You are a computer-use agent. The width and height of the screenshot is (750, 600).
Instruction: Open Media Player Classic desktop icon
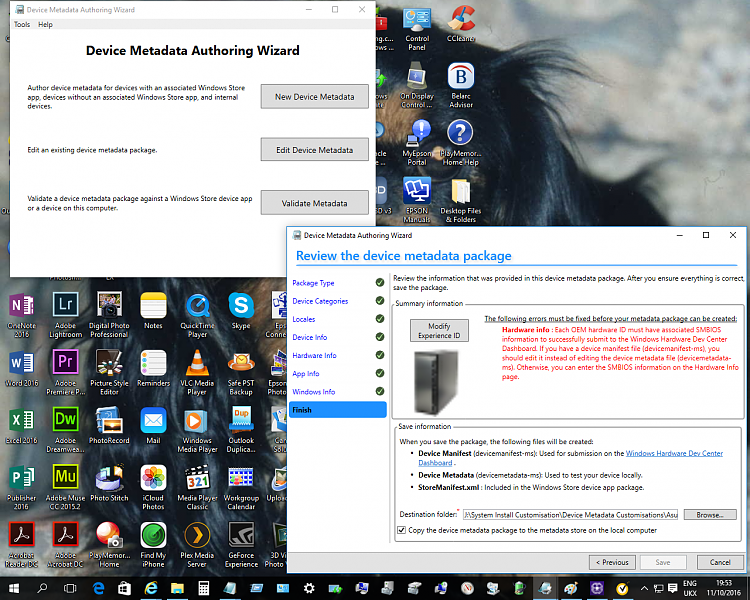(x=197, y=487)
